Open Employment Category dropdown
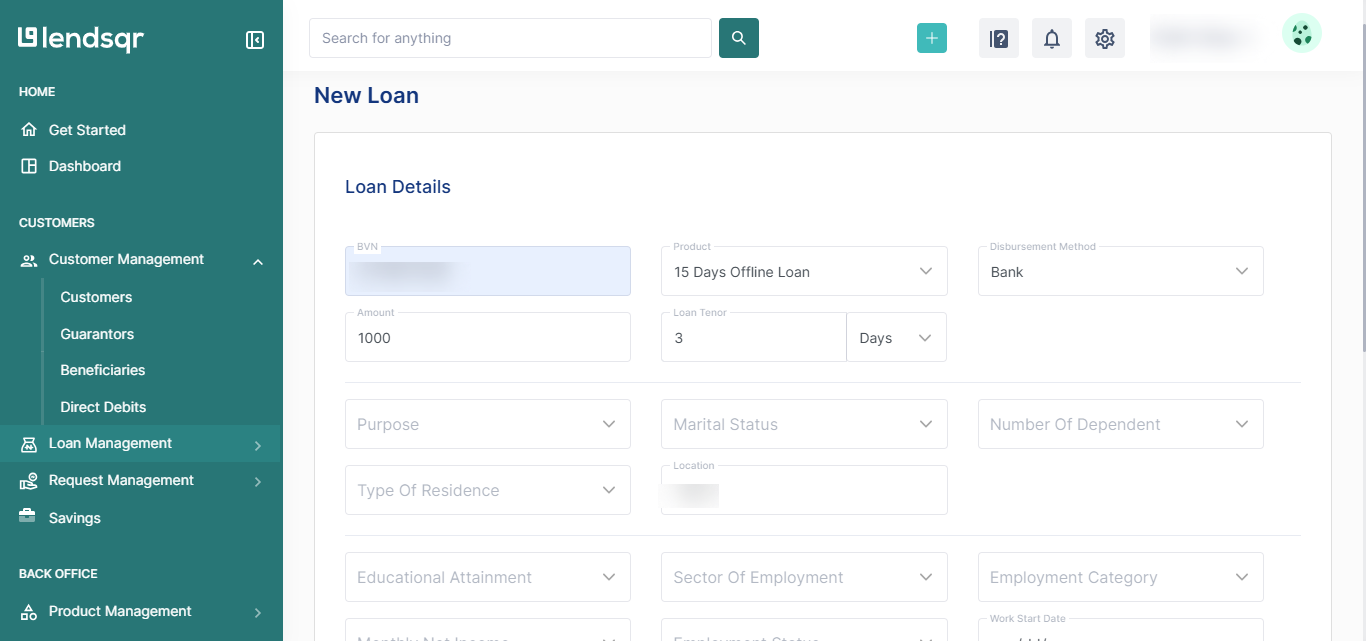The height and width of the screenshot is (641, 1366). [1121, 577]
